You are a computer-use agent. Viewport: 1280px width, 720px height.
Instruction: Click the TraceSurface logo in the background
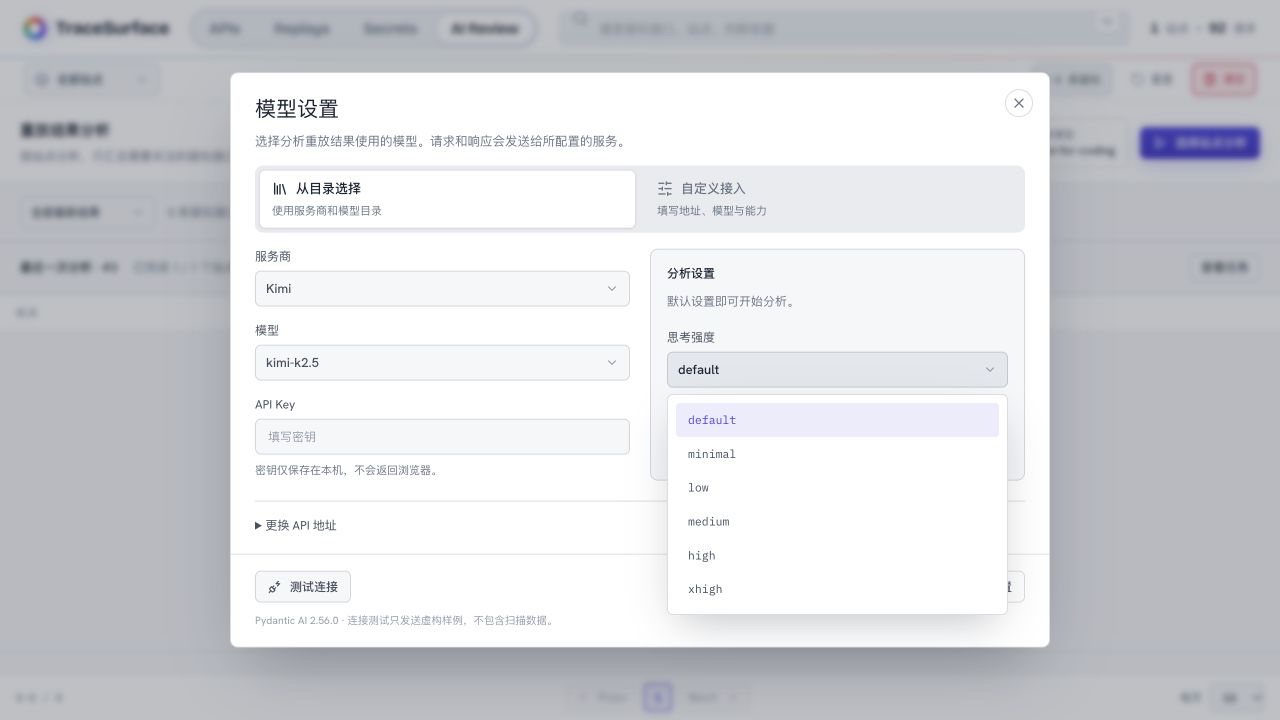96,28
